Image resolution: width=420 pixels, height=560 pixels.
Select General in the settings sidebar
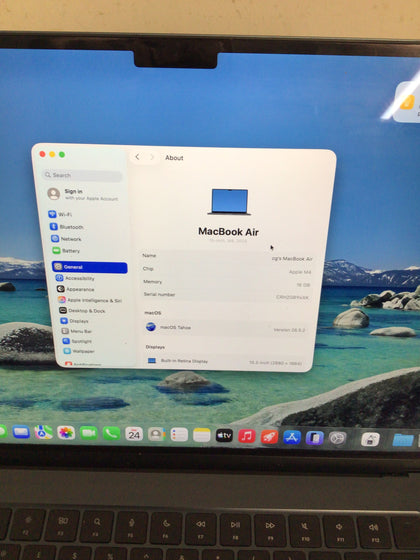click(90, 267)
